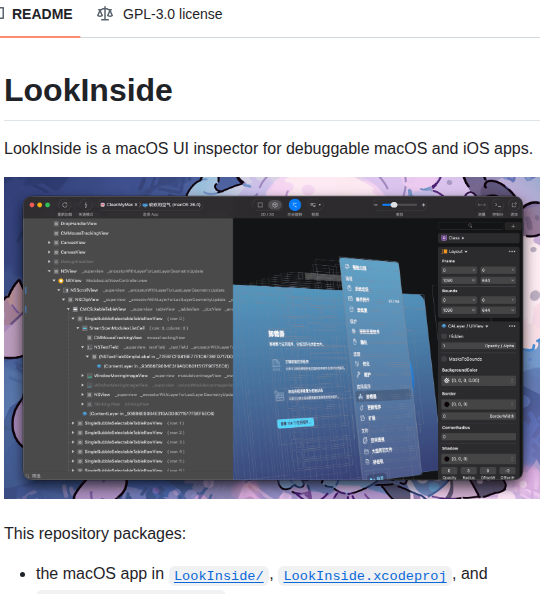Click the macOS UI inspector description sentence

click(269, 148)
